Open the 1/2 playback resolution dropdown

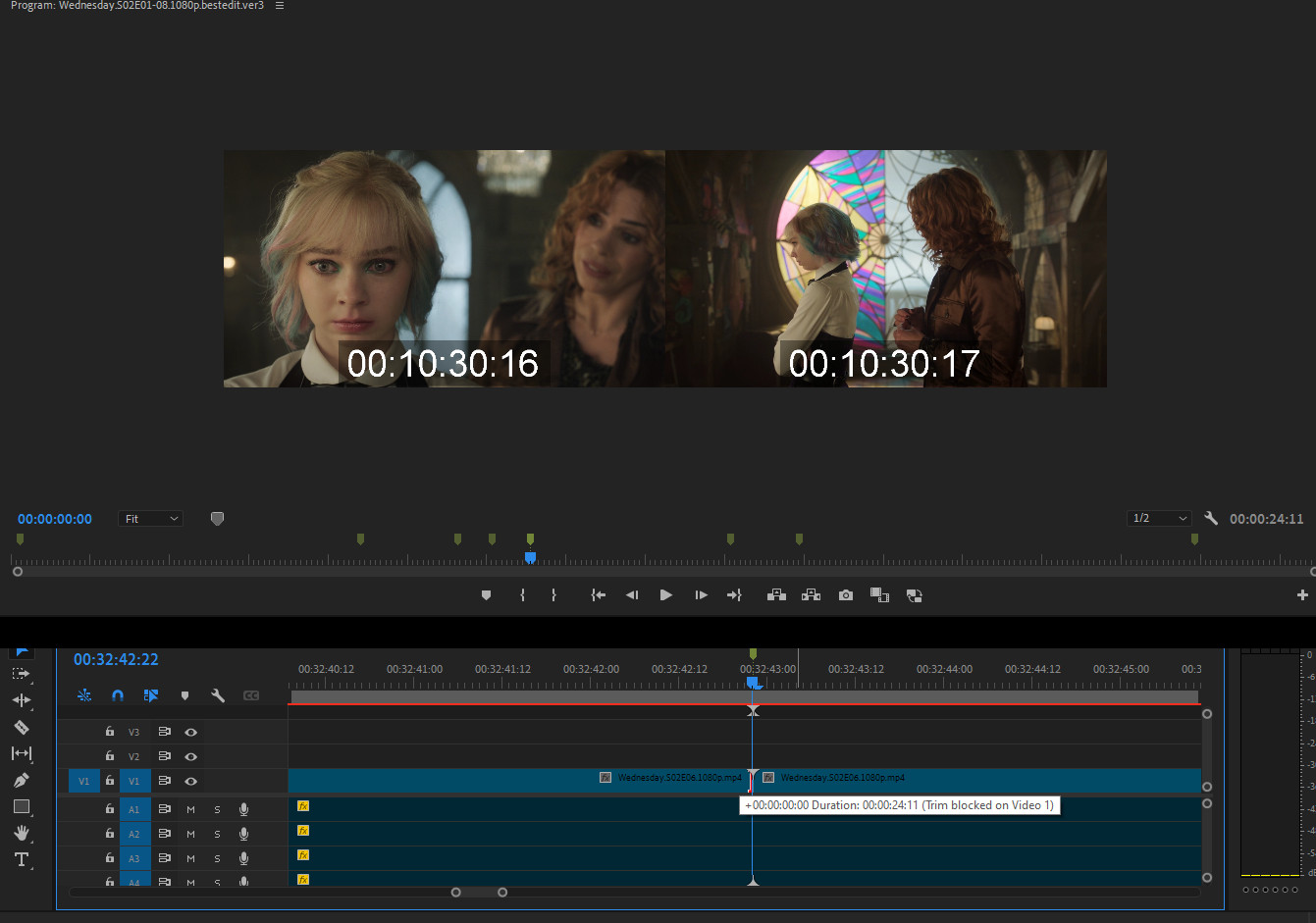click(1159, 518)
